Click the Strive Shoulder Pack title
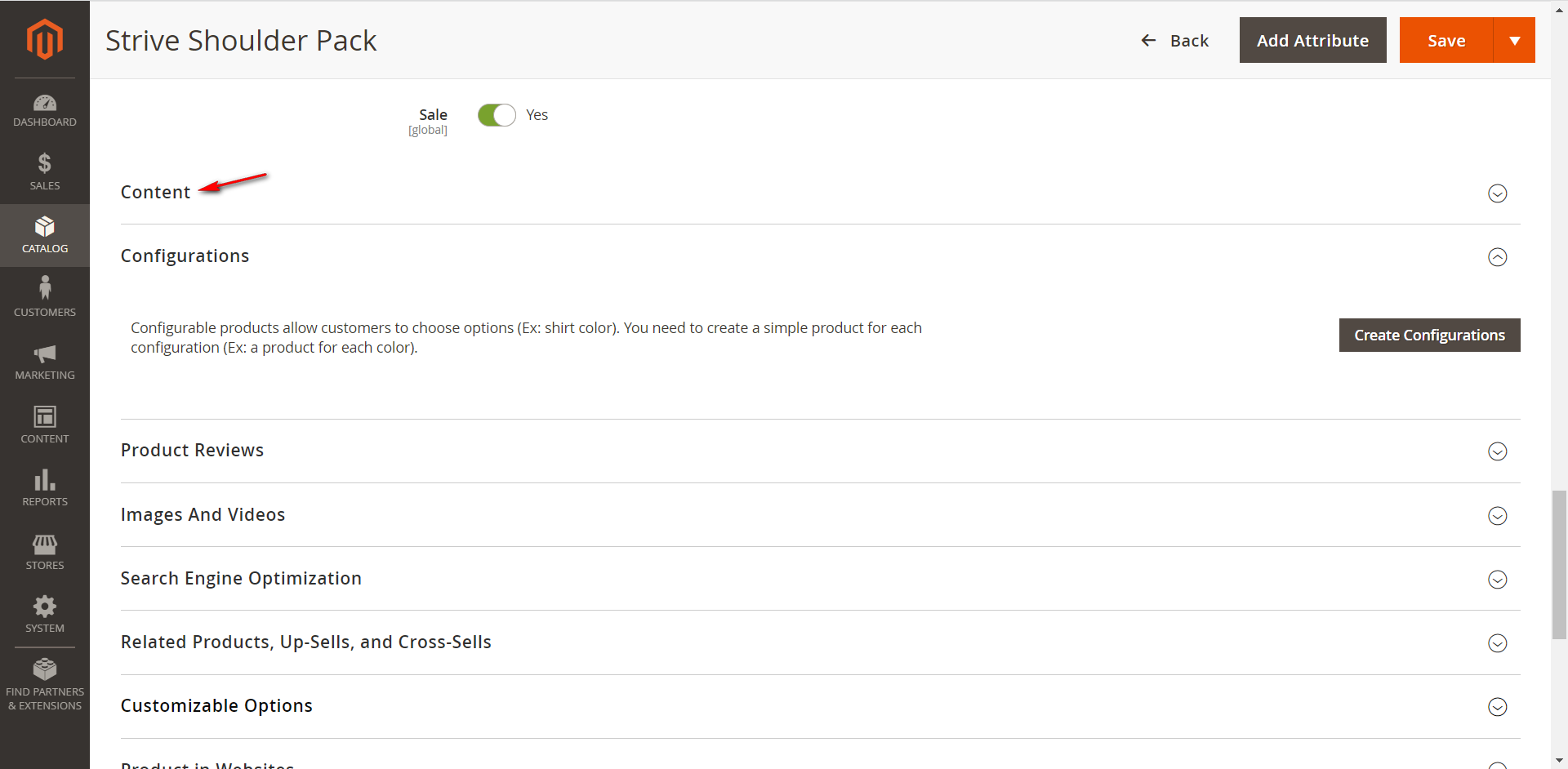 [241, 40]
